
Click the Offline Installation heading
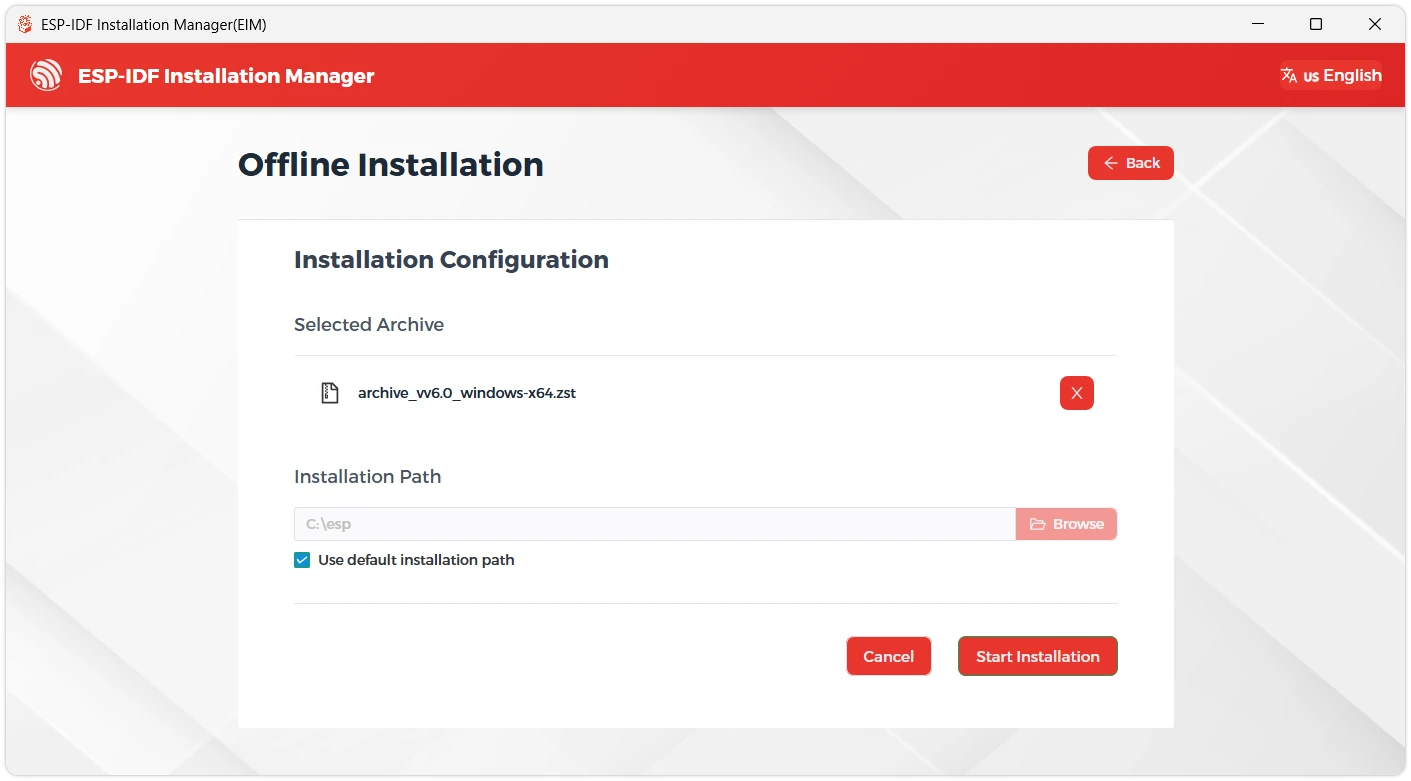[x=391, y=164]
